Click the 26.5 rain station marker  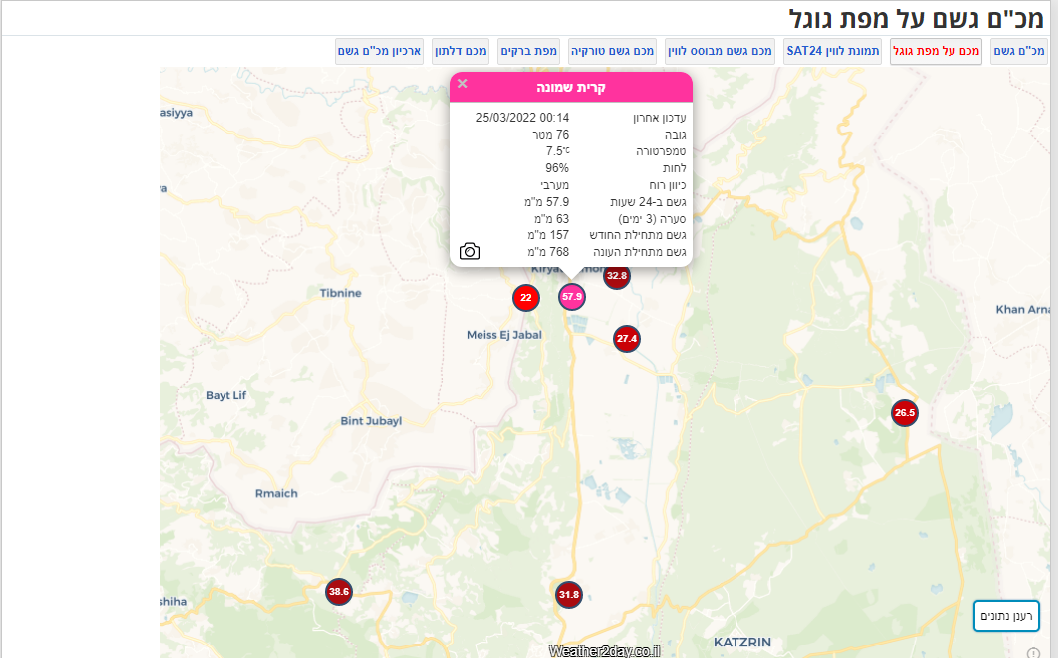pos(905,412)
